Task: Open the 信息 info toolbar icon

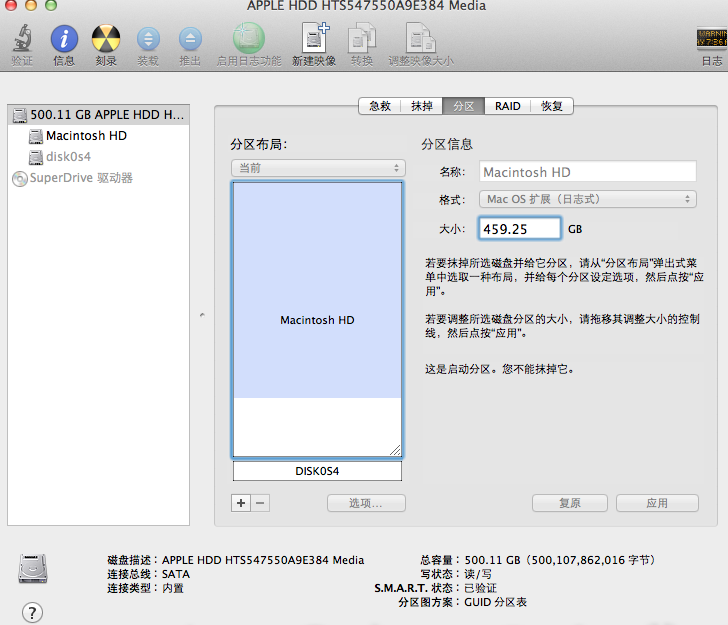Action: [x=64, y=38]
